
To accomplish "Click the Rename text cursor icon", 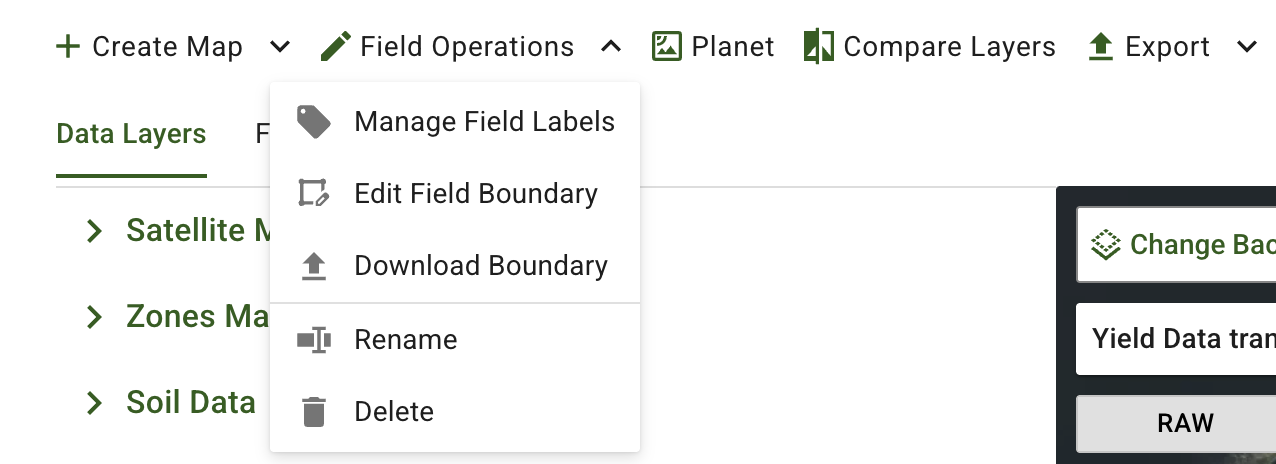I will point(314,340).
